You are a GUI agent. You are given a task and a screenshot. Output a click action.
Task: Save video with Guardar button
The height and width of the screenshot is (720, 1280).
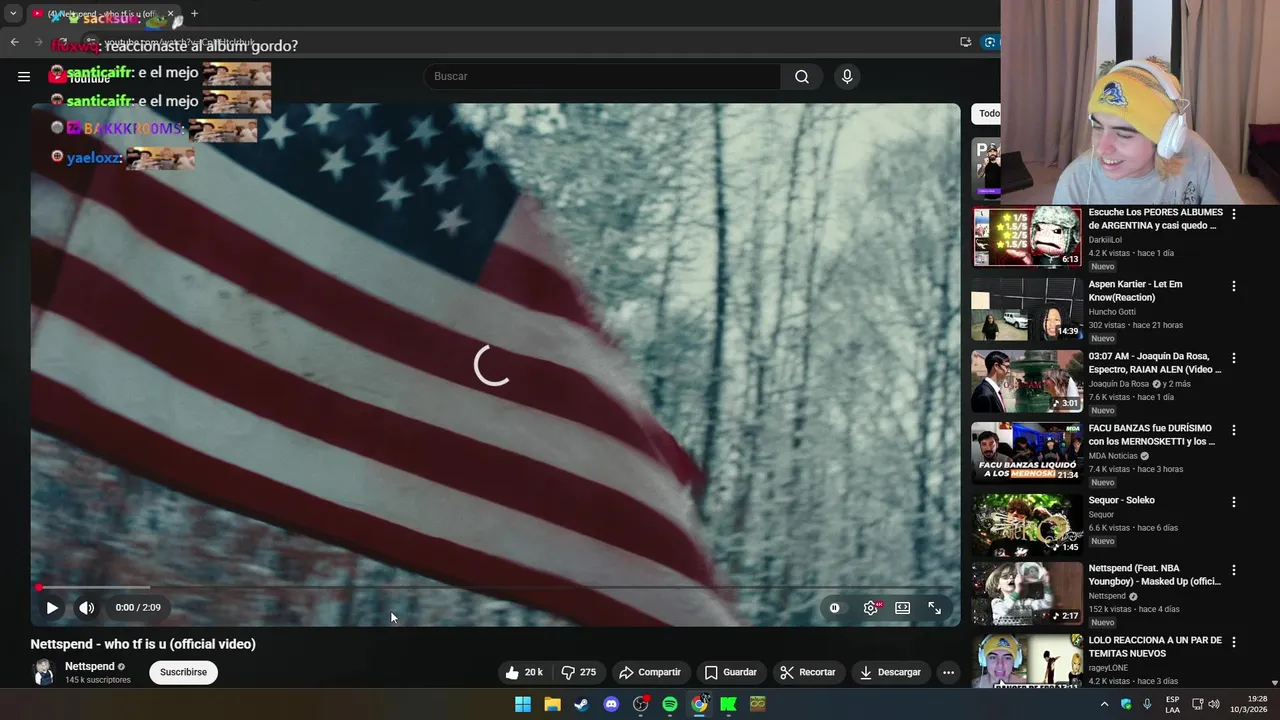pyautogui.click(x=730, y=672)
